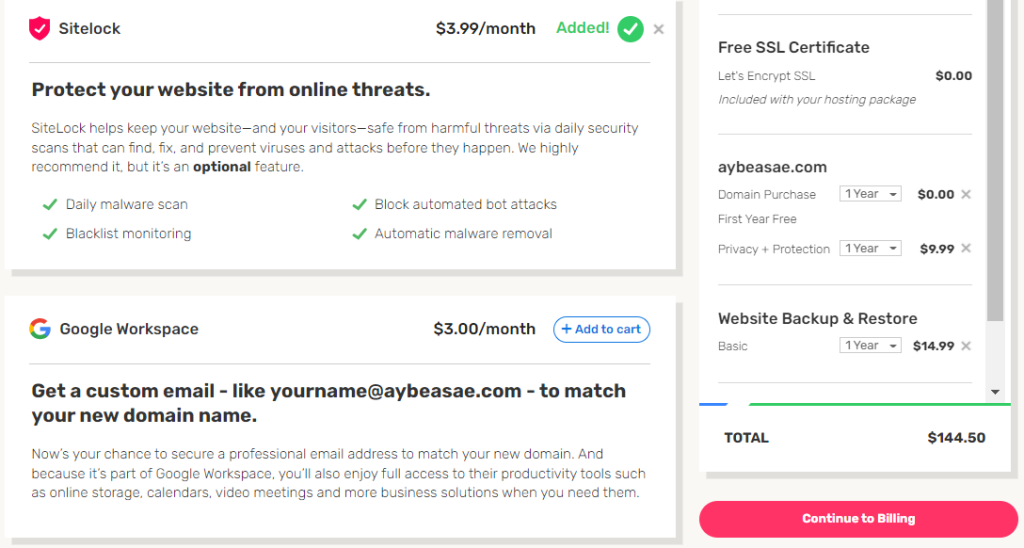Click the green Added checkmark circle
The width and height of the screenshot is (1024, 548).
tap(630, 29)
